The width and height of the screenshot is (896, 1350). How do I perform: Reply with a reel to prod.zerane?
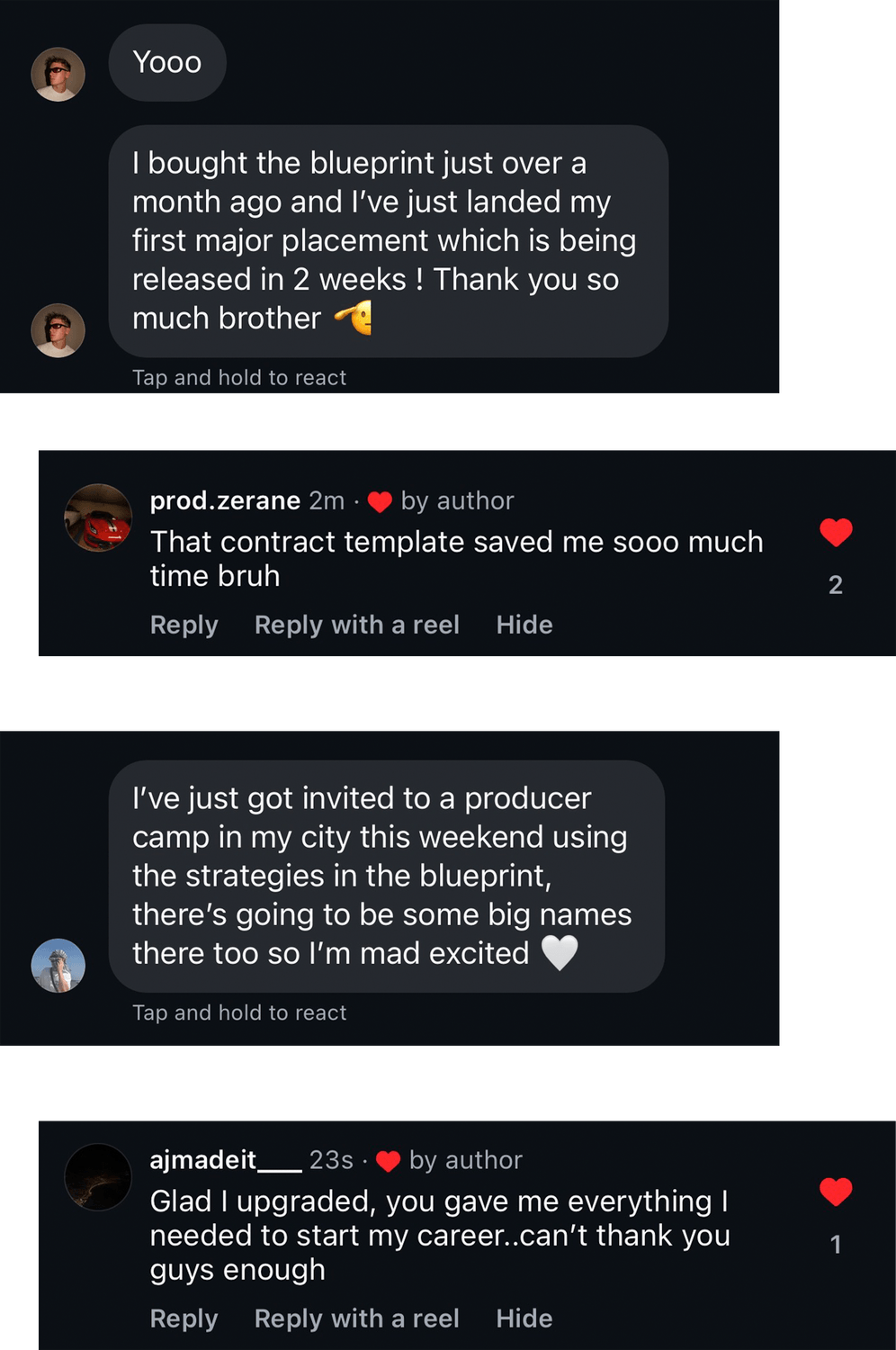pyautogui.click(x=356, y=625)
